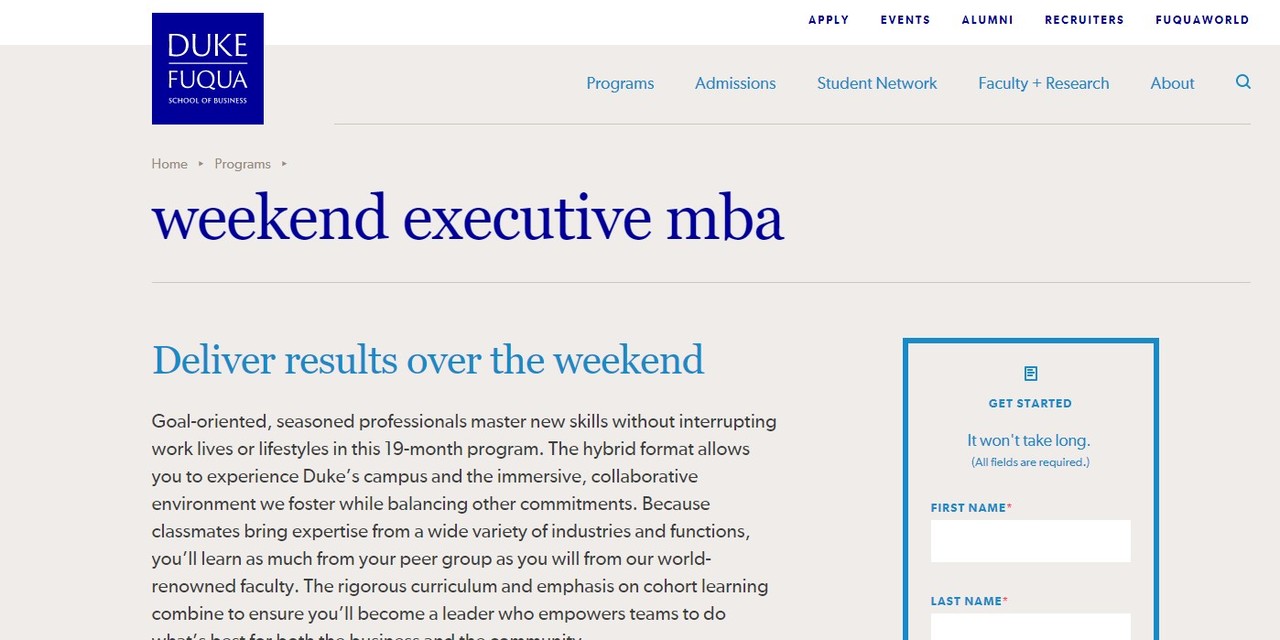The width and height of the screenshot is (1280, 640).
Task: Expand the About menu
Action: (x=1172, y=84)
